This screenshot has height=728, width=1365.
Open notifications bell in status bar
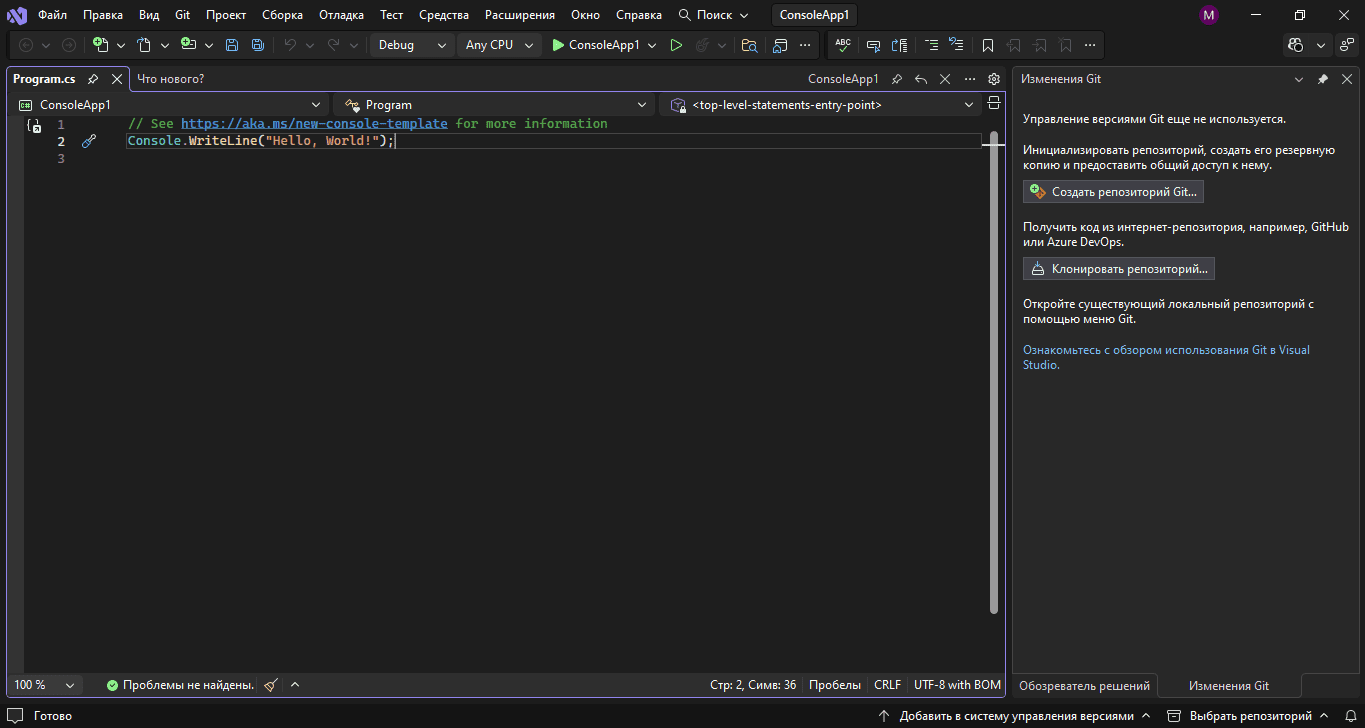1350,716
